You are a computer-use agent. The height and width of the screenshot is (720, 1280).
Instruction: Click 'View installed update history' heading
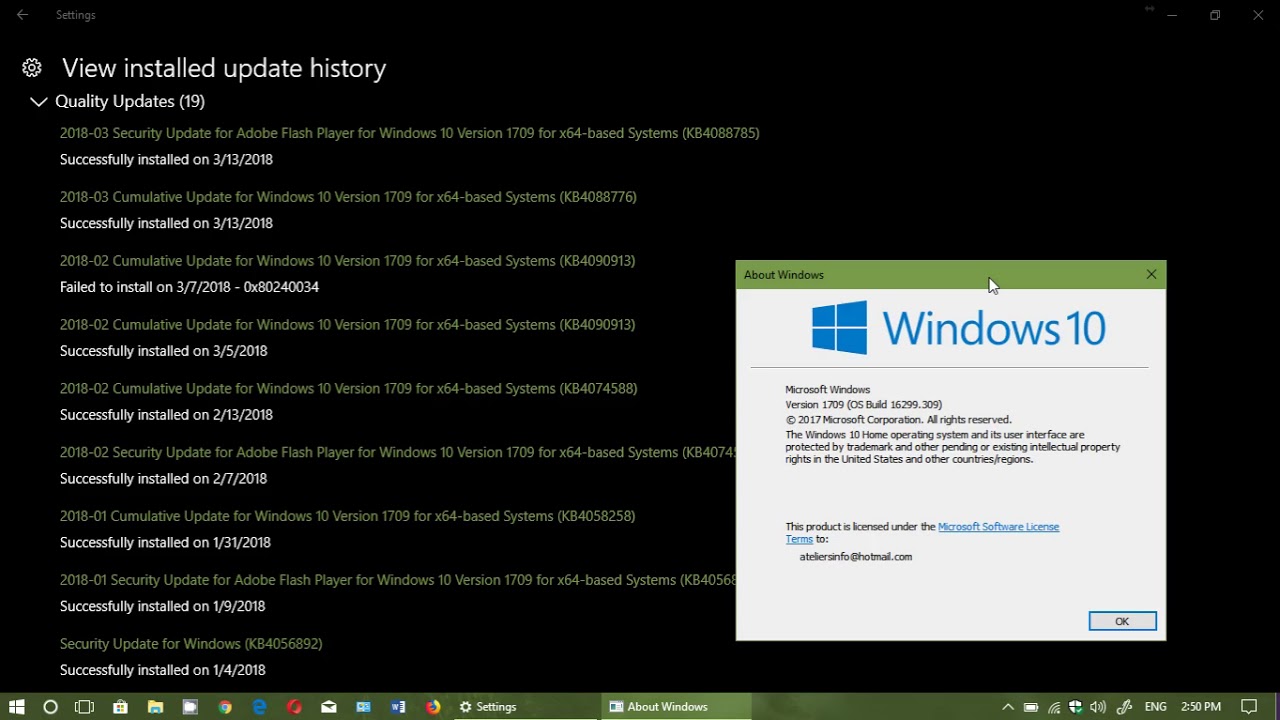tap(224, 68)
